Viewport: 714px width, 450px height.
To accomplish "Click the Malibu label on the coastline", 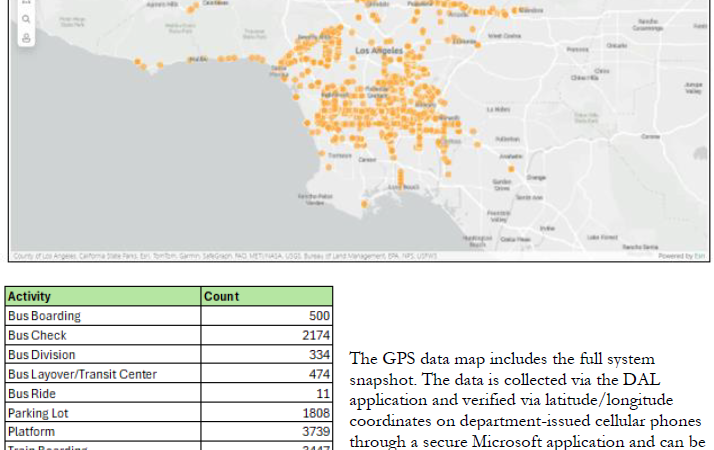I will [x=196, y=58].
